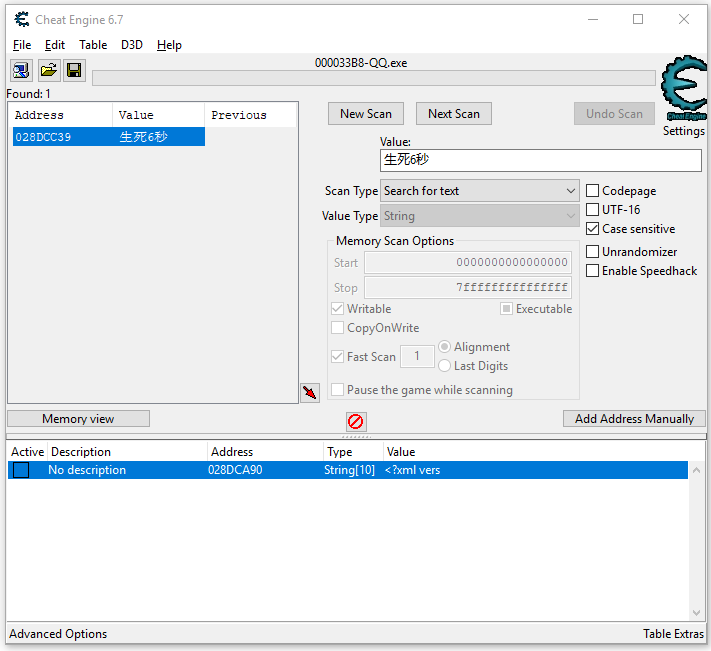
Task: Click the String[10] type cell
Action: 350,470
